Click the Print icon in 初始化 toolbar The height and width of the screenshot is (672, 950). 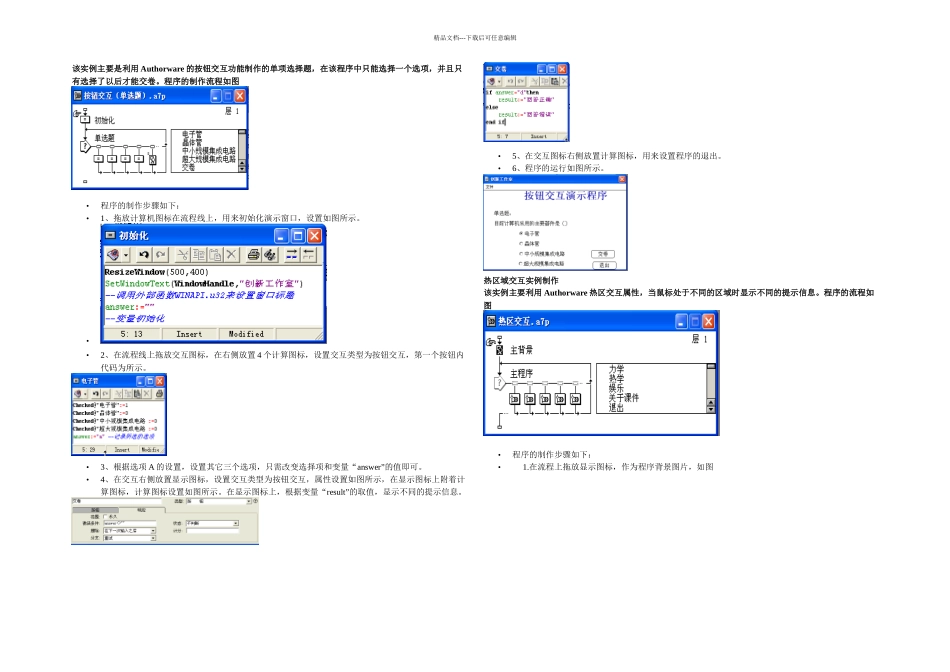(253, 254)
